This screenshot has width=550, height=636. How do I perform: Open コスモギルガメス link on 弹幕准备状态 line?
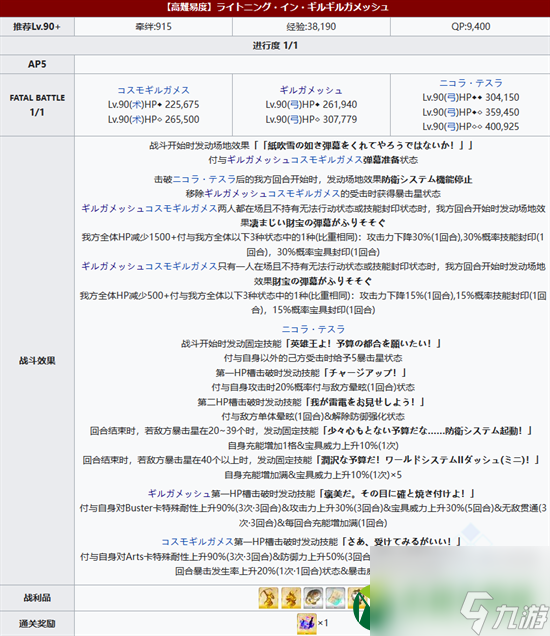tap(327, 160)
